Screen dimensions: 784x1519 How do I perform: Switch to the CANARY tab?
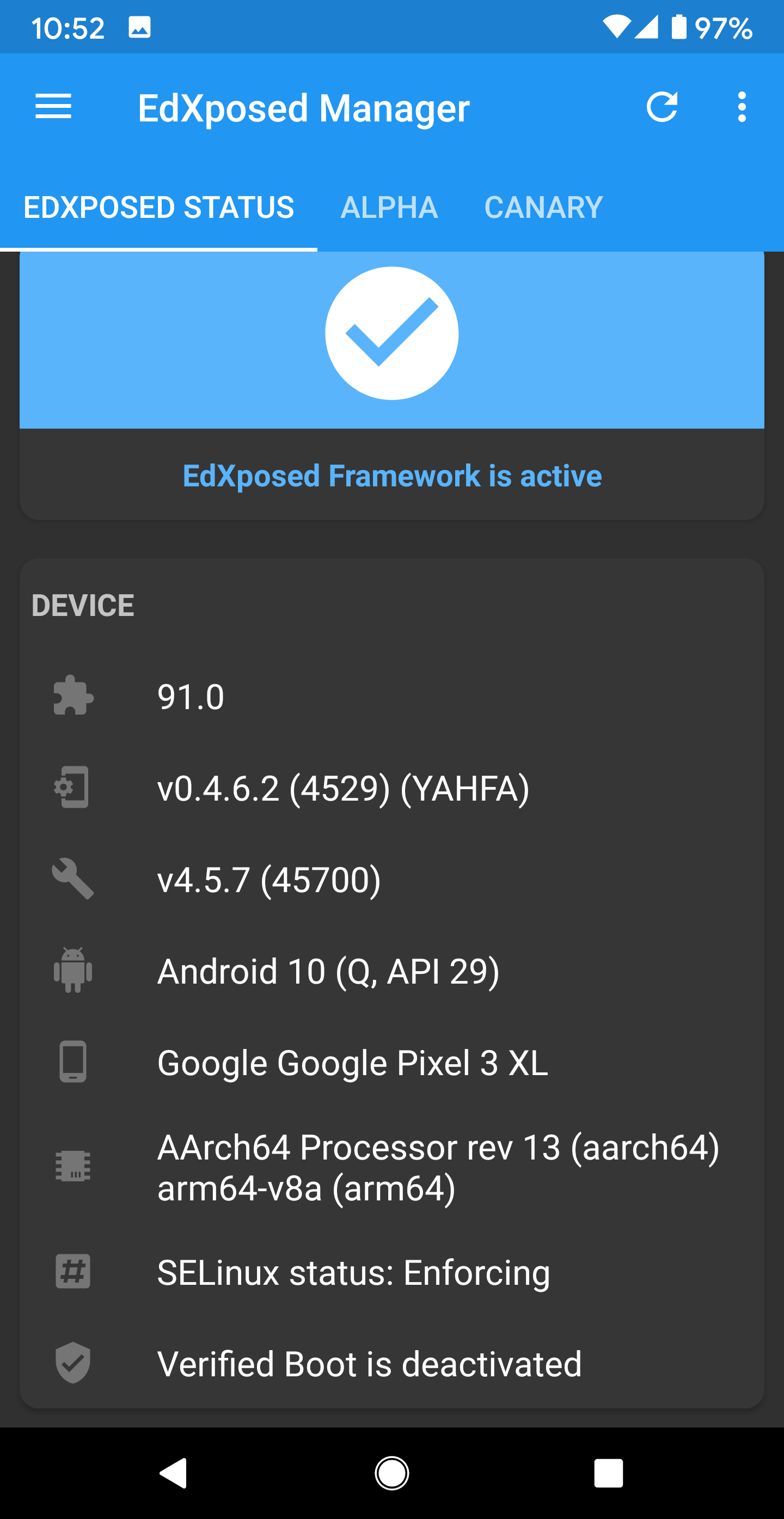click(x=542, y=208)
